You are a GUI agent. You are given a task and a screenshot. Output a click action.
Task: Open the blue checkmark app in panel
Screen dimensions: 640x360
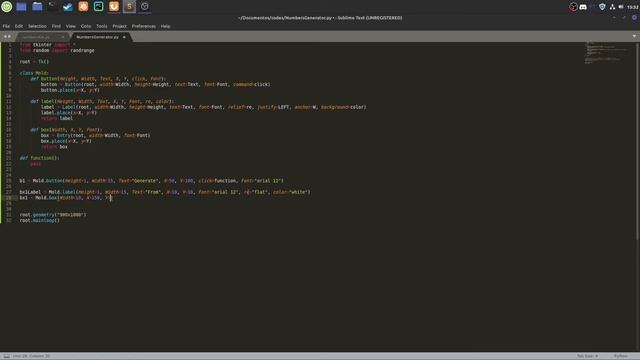point(68,7)
